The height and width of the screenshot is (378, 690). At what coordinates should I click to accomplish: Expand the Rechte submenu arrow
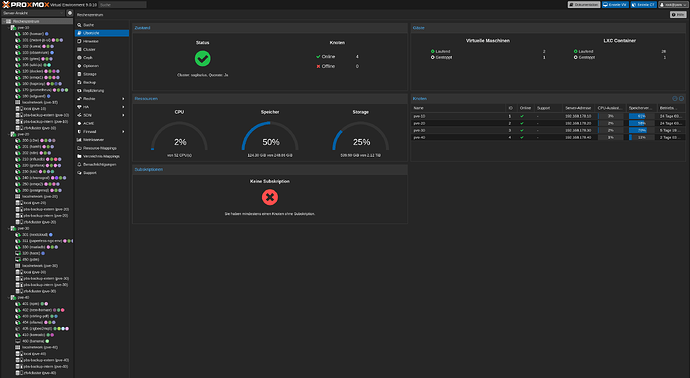coord(123,99)
